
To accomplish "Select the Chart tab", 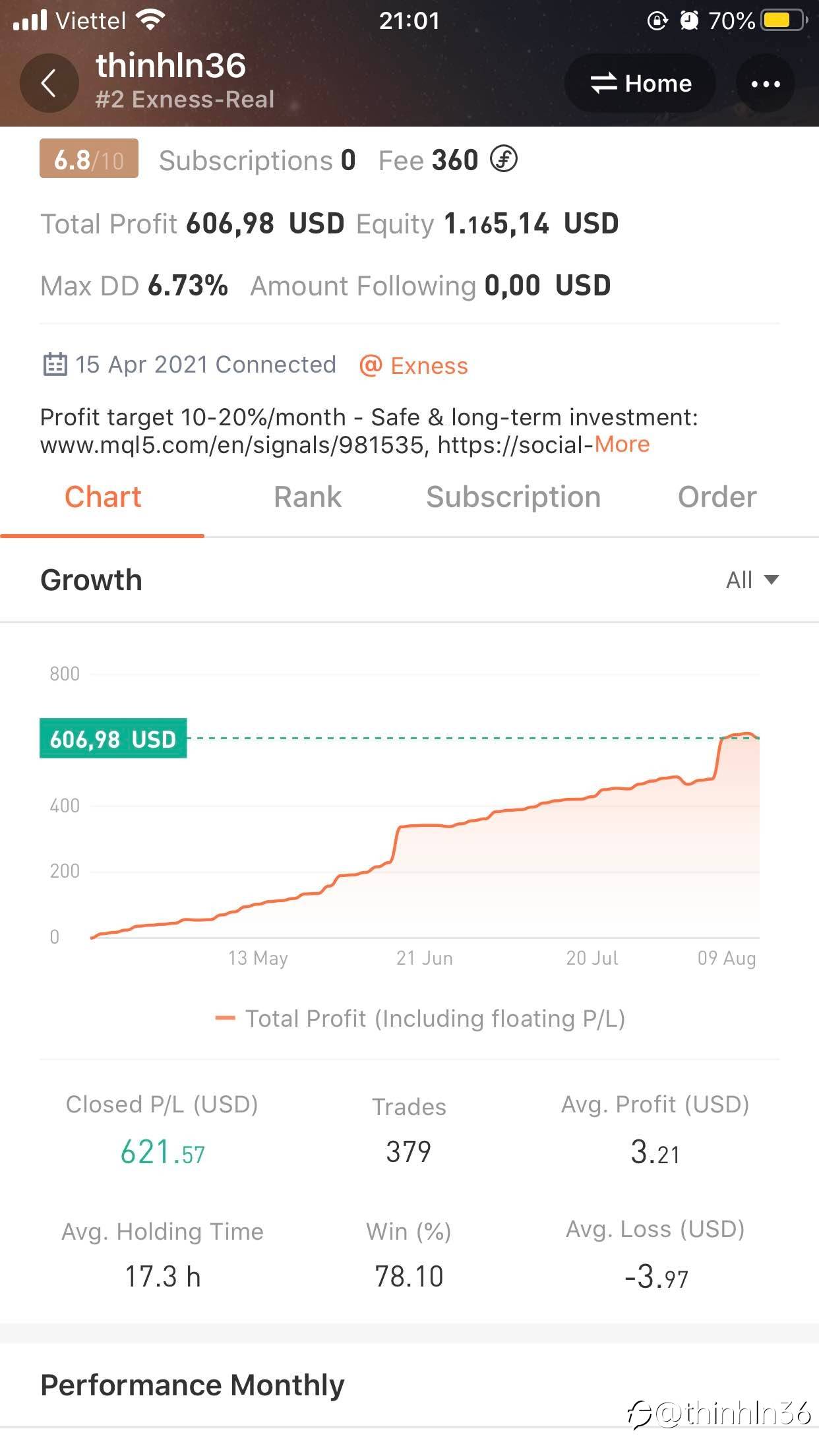I will coord(103,497).
